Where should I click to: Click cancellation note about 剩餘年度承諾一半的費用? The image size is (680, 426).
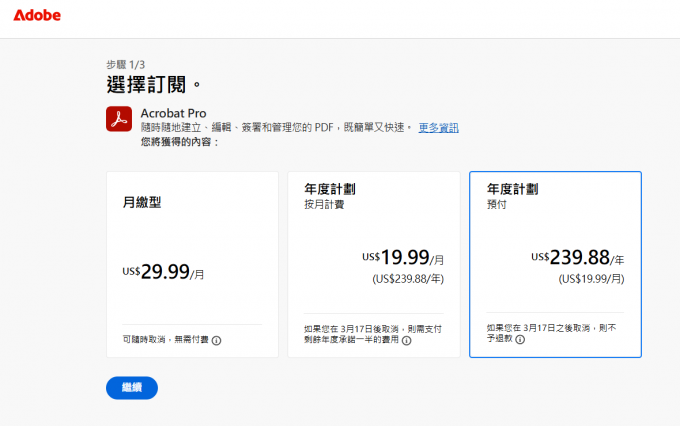point(373,334)
